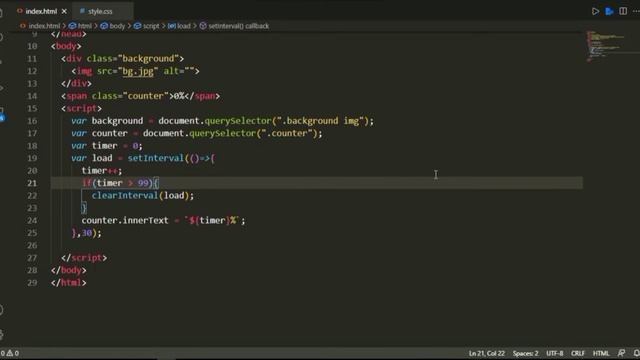The height and width of the screenshot is (360, 640).
Task: Click Ln 21, Col 22 in status bar
Action: 487,353
